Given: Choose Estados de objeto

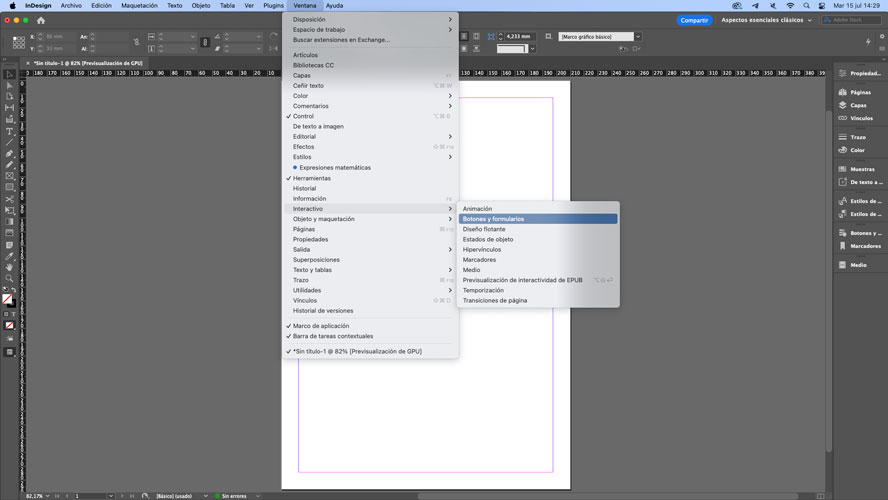Looking at the screenshot, I should 538,240.
